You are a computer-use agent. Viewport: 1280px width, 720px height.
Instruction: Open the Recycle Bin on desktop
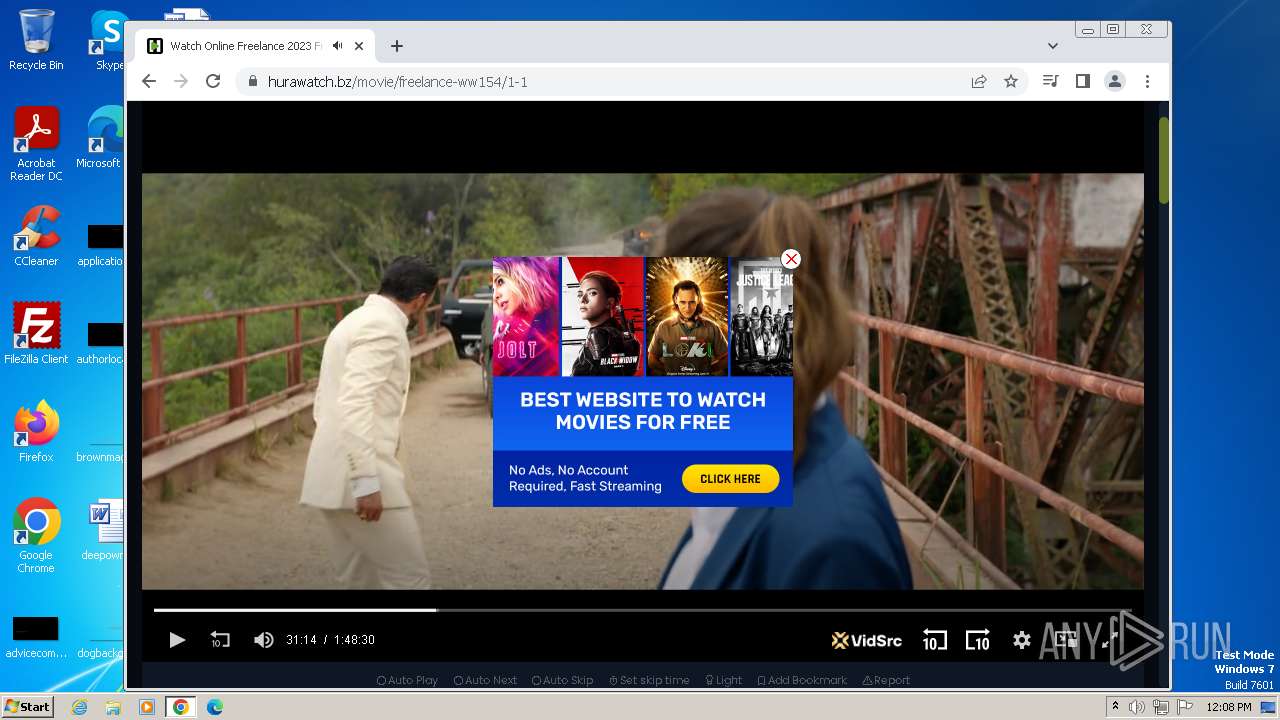click(x=36, y=41)
